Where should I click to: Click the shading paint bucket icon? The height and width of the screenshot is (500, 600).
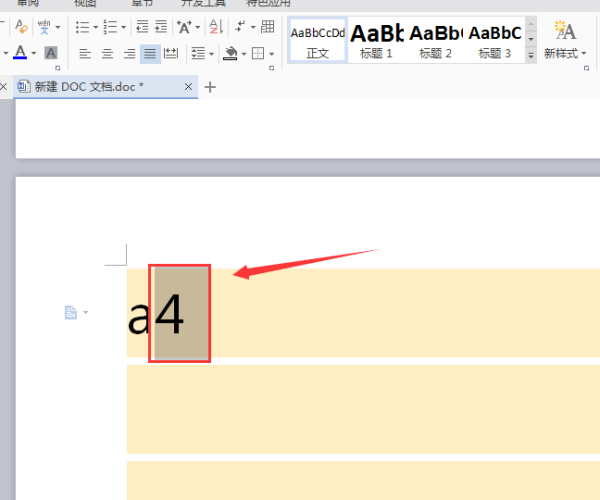pyautogui.click(x=230, y=53)
